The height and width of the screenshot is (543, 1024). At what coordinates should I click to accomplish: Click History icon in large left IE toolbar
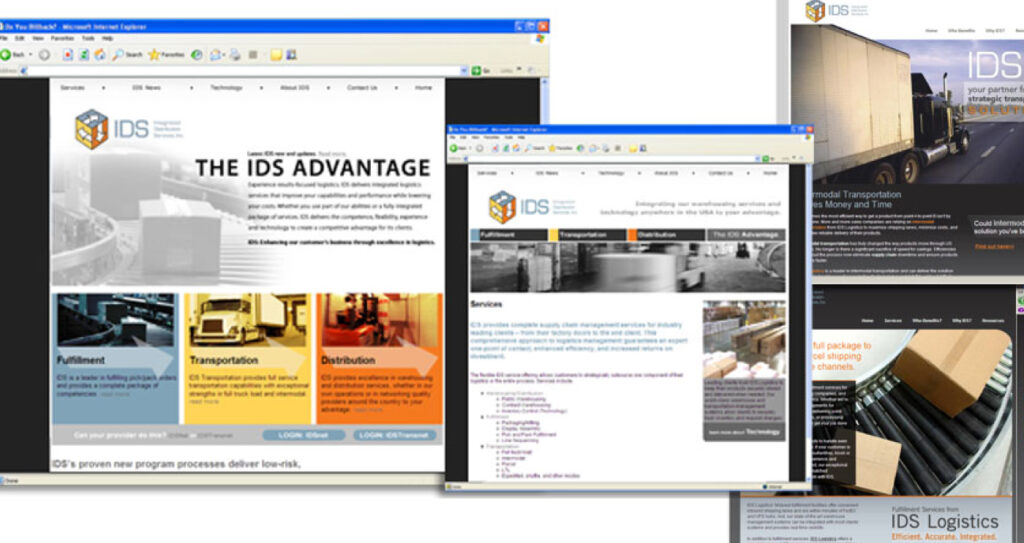click(197, 55)
